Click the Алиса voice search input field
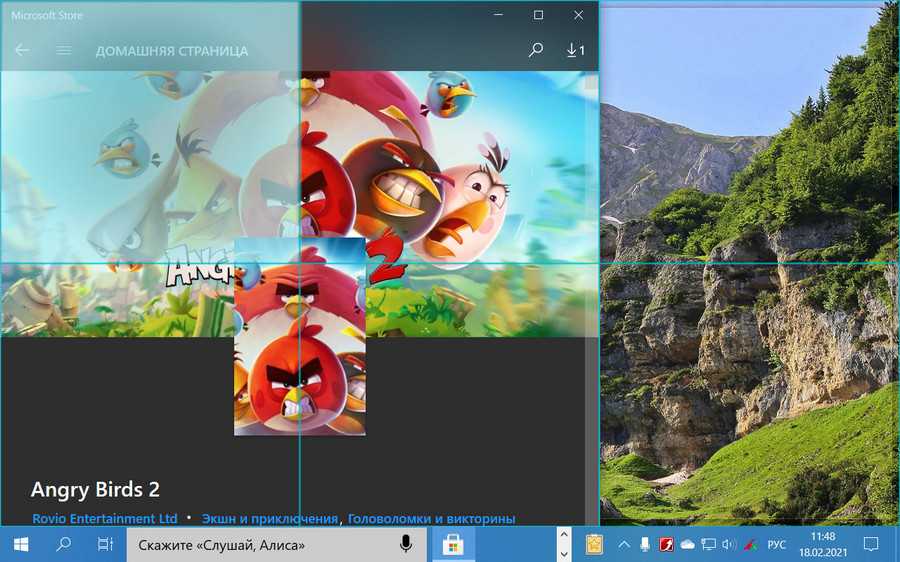This screenshot has height=562, width=900. coord(260,545)
